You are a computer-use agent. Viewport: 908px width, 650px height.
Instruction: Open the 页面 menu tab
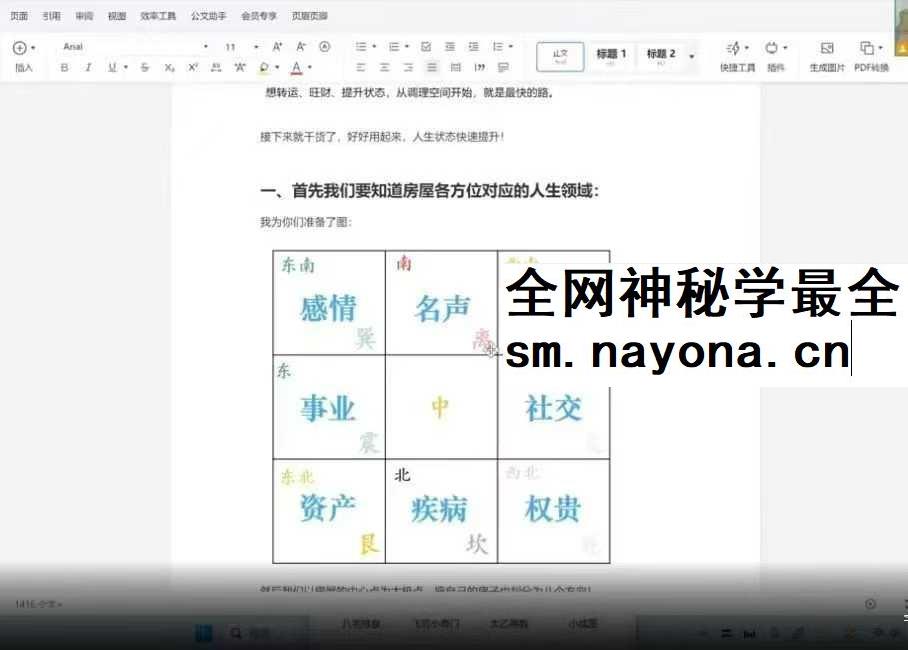(x=19, y=16)
